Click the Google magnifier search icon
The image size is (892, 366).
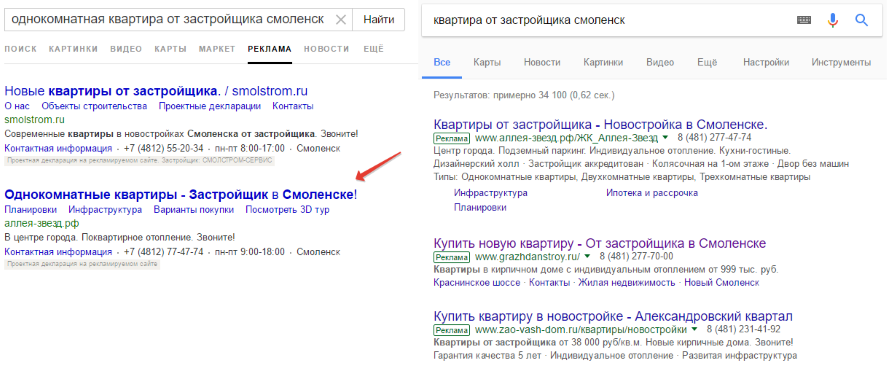click(862, 20)
